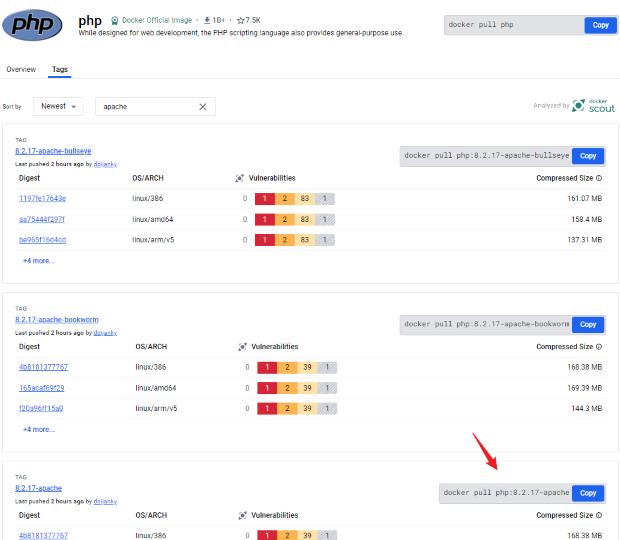Open the 8.2.17-apache-bullseye tag link
Viewport: 620px width, 540px height.
point(53,151)
